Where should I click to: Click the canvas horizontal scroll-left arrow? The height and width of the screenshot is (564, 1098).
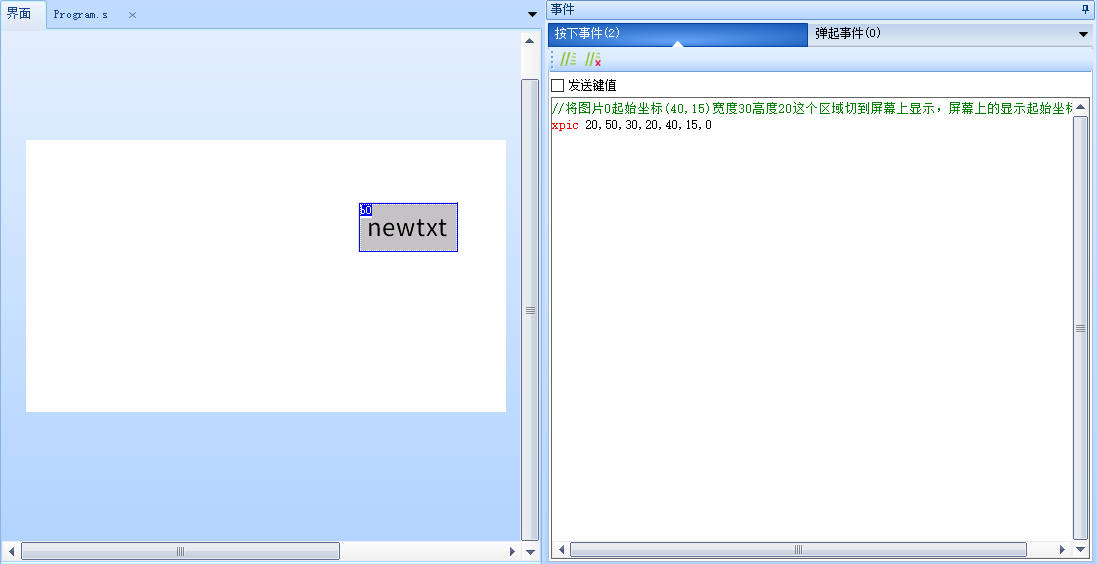(x=11, y=551)
